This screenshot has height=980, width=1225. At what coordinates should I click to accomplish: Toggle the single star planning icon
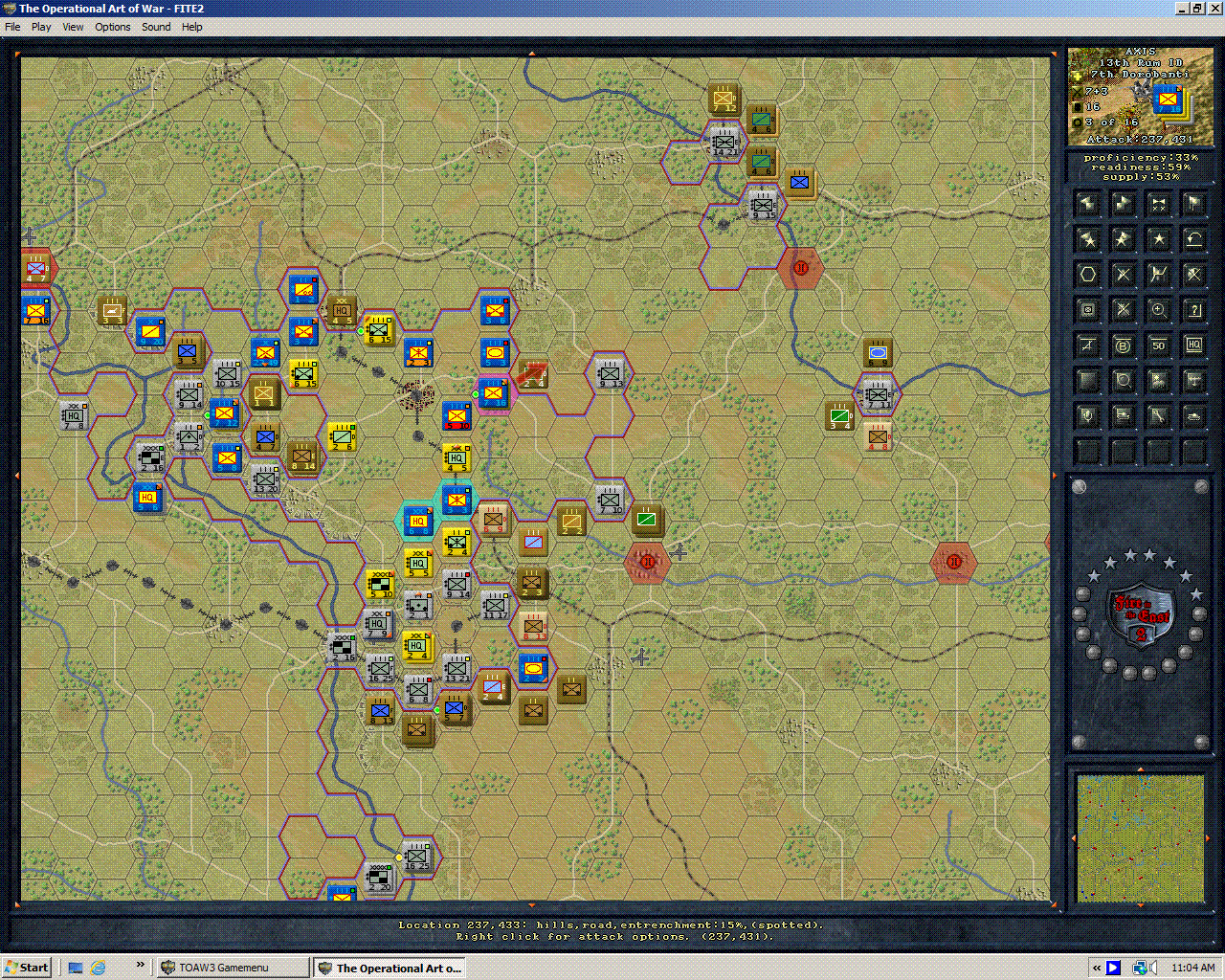click(1157, 238)
